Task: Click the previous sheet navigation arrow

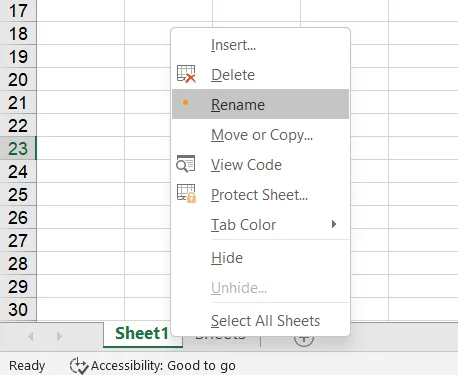Action: [x=31, y=336]
